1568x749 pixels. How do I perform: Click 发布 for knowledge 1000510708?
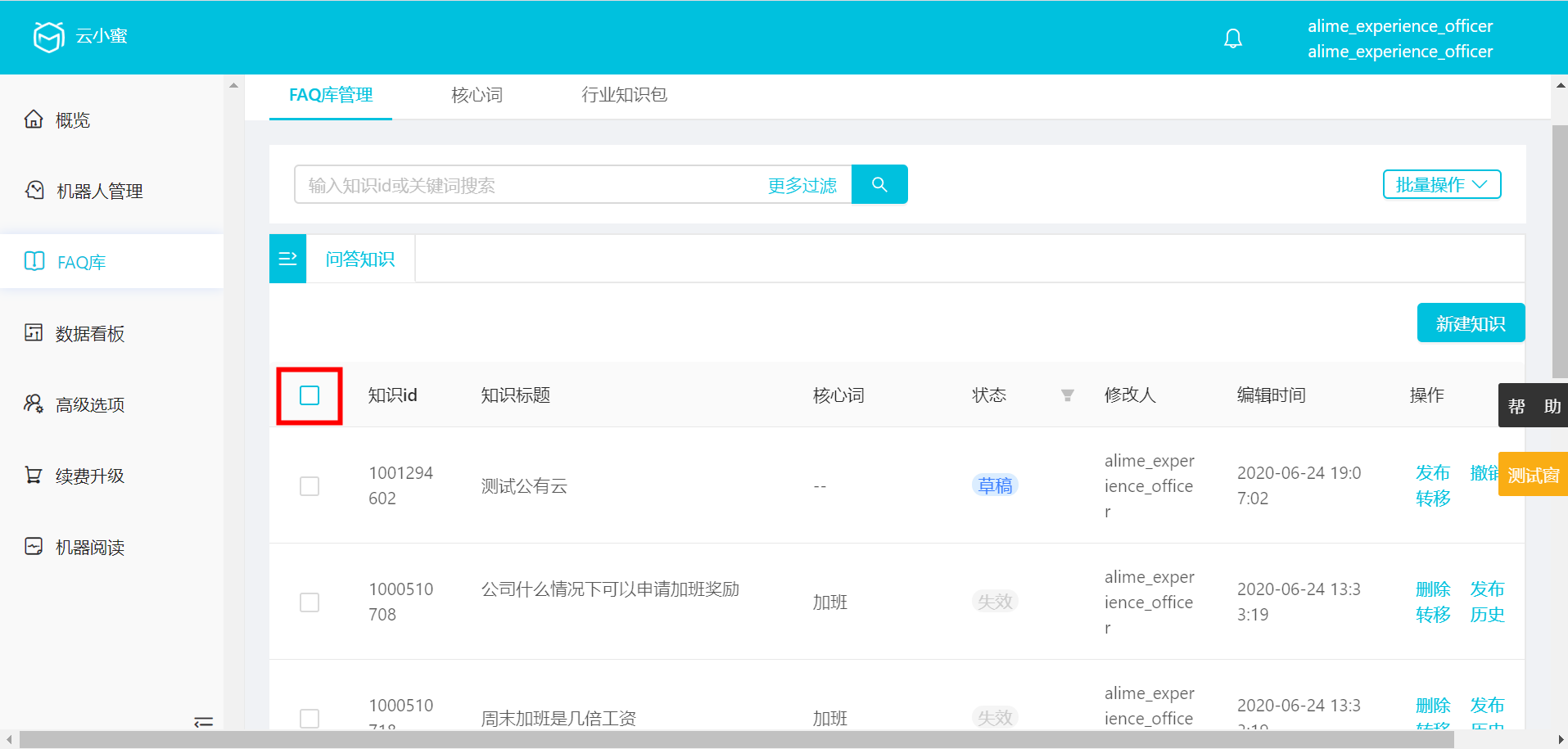[1487, 589]
